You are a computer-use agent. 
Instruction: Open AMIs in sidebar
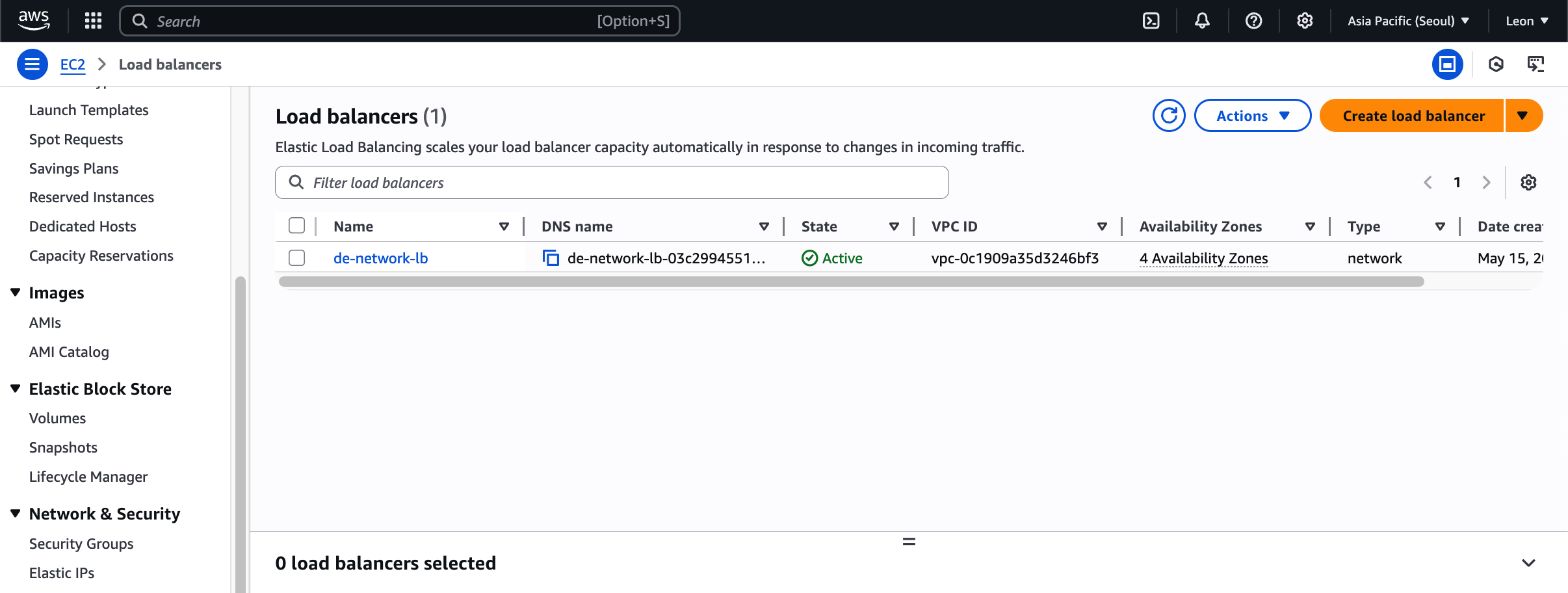(45, 323)
